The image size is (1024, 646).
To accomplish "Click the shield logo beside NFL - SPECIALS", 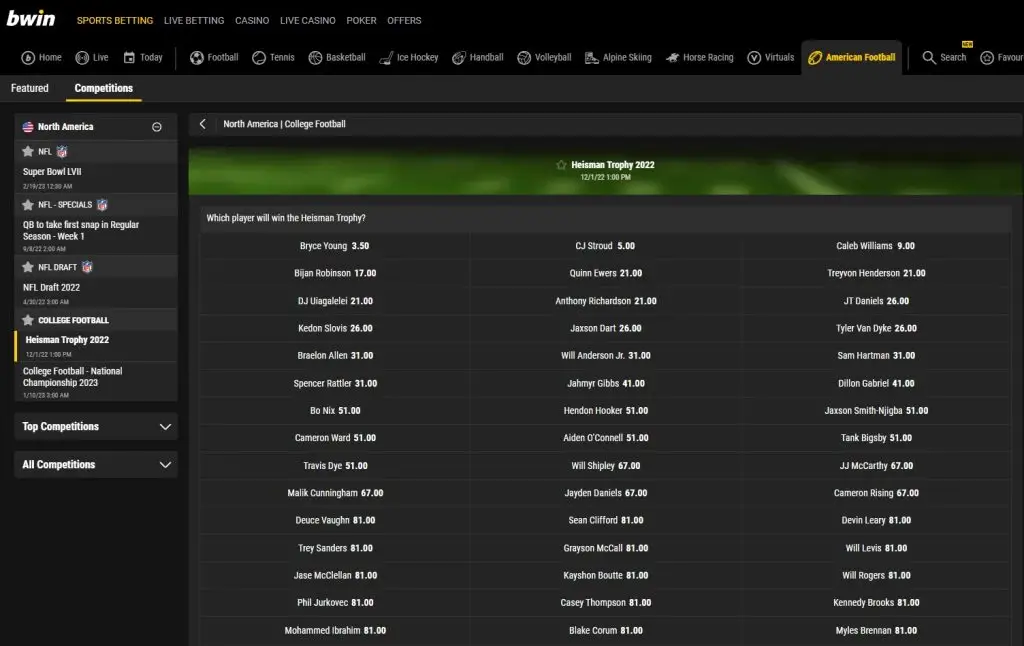I will (102, 204).
